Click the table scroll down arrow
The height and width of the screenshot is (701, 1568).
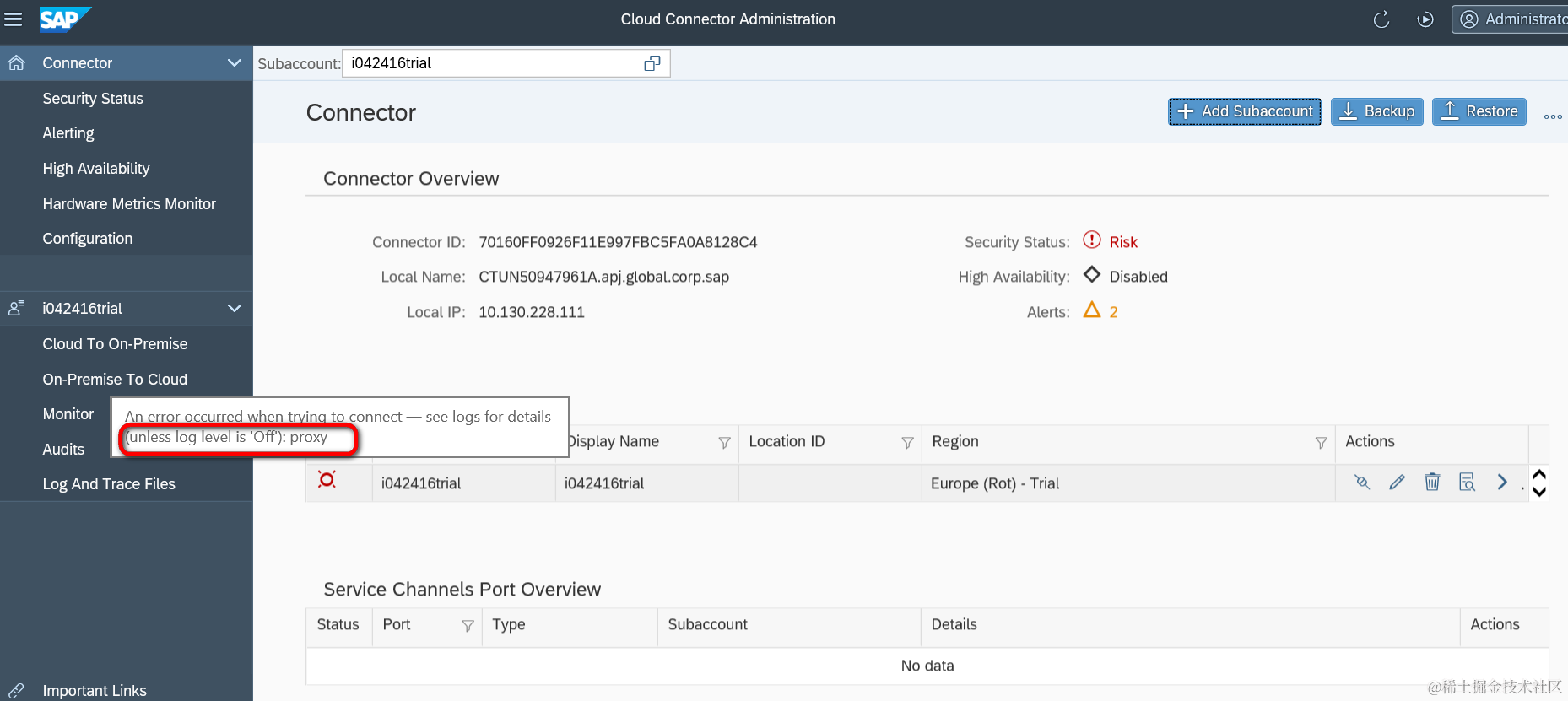(1539, 491)
